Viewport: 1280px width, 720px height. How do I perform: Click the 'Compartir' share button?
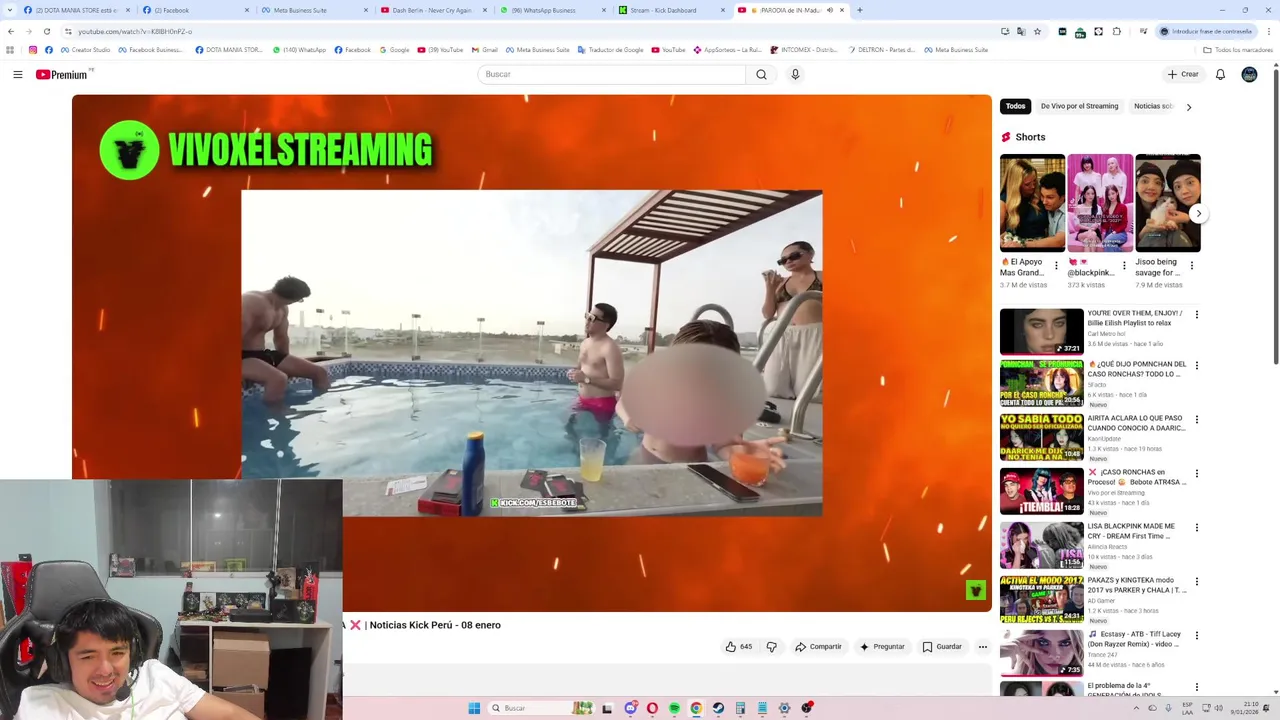point(818,647)
